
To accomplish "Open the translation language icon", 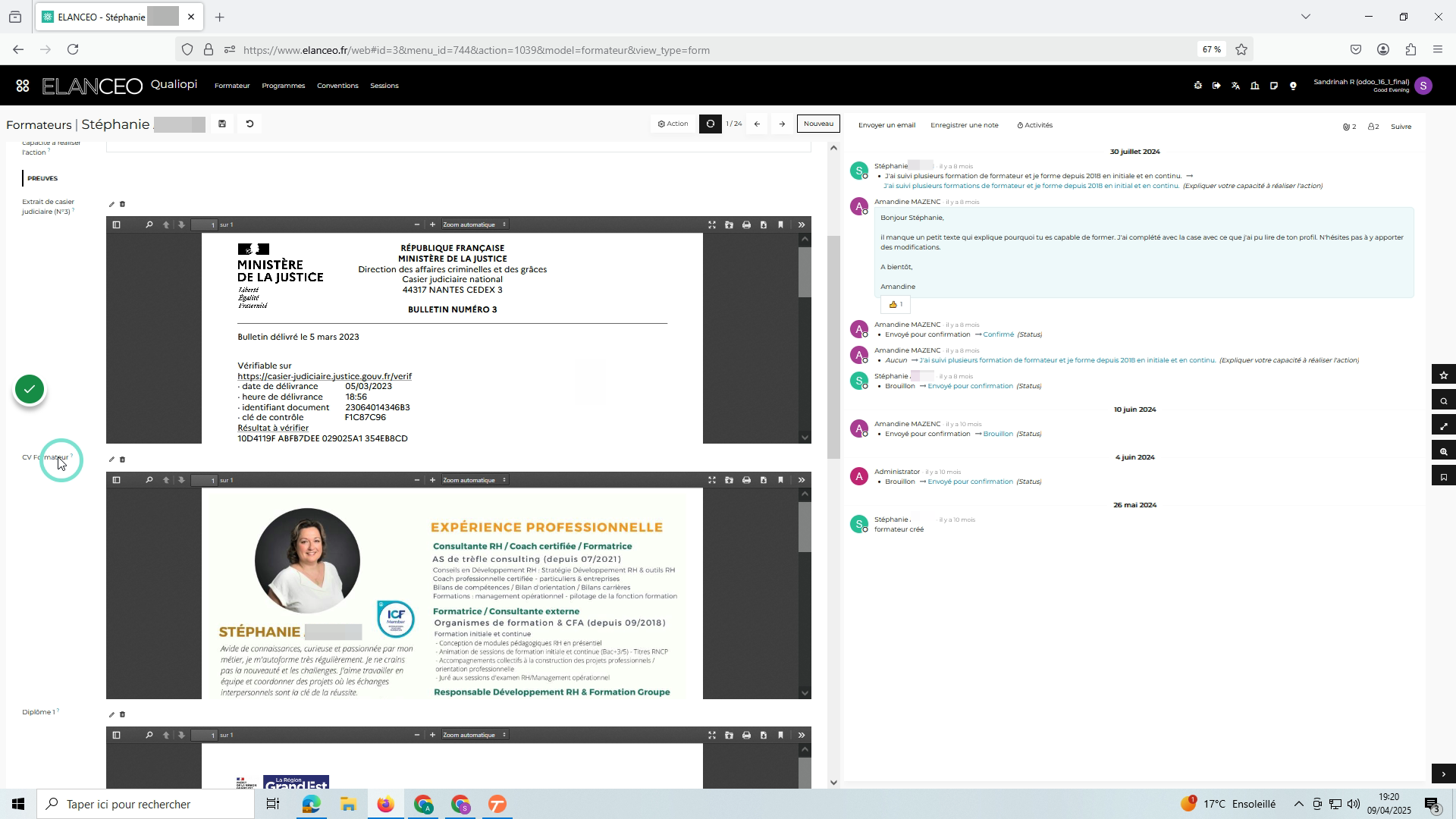I will click(x=1235, y=86).
